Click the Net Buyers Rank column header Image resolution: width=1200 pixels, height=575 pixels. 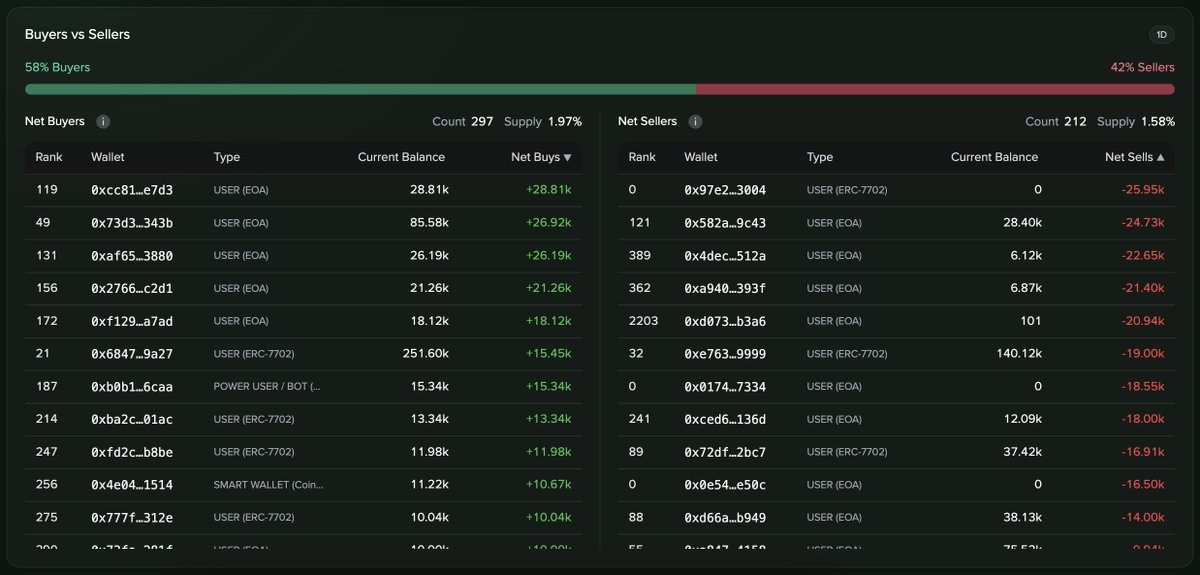click(x=49, y=157)
